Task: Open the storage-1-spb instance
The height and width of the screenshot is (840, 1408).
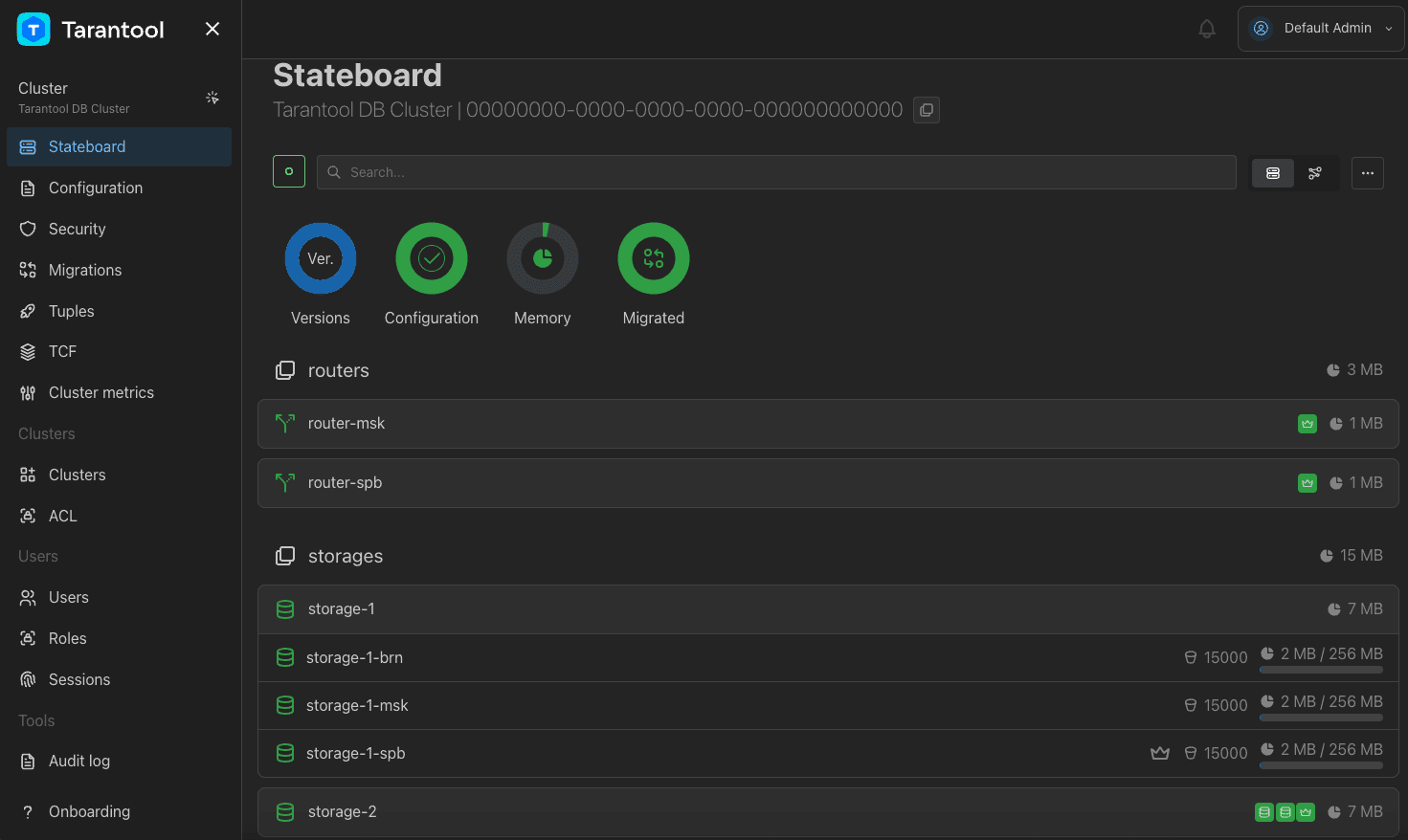Action: (x=828, y=754)
